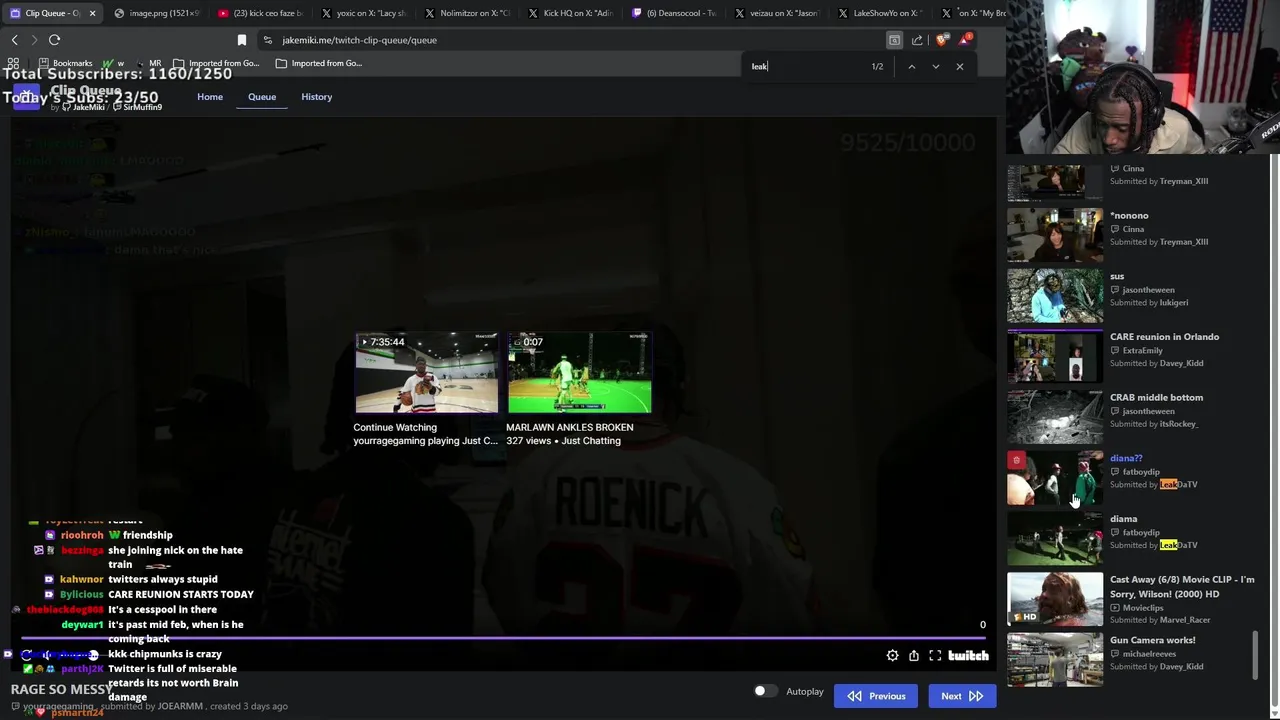Open the Home nav item

(210, 97)
